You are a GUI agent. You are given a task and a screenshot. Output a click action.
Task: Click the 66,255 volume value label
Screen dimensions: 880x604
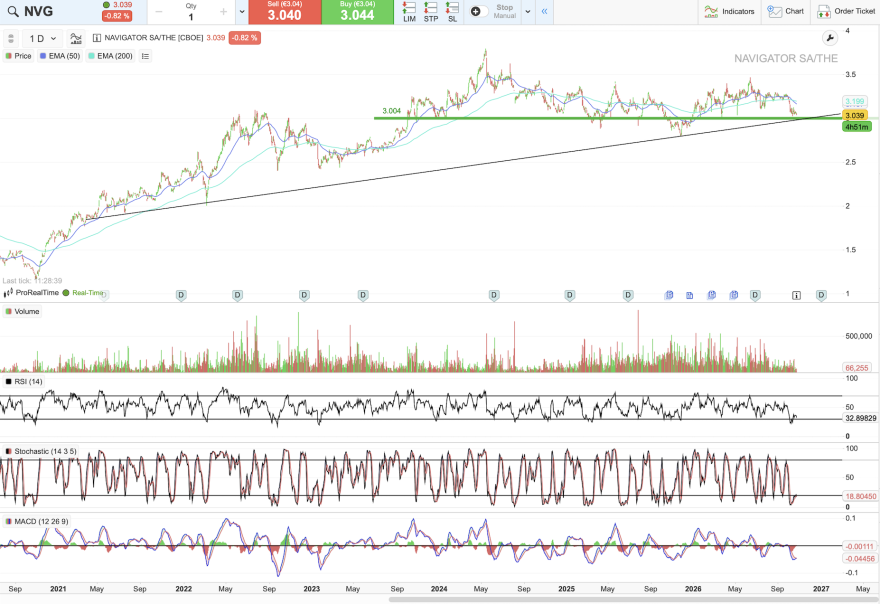pos(856,368)
